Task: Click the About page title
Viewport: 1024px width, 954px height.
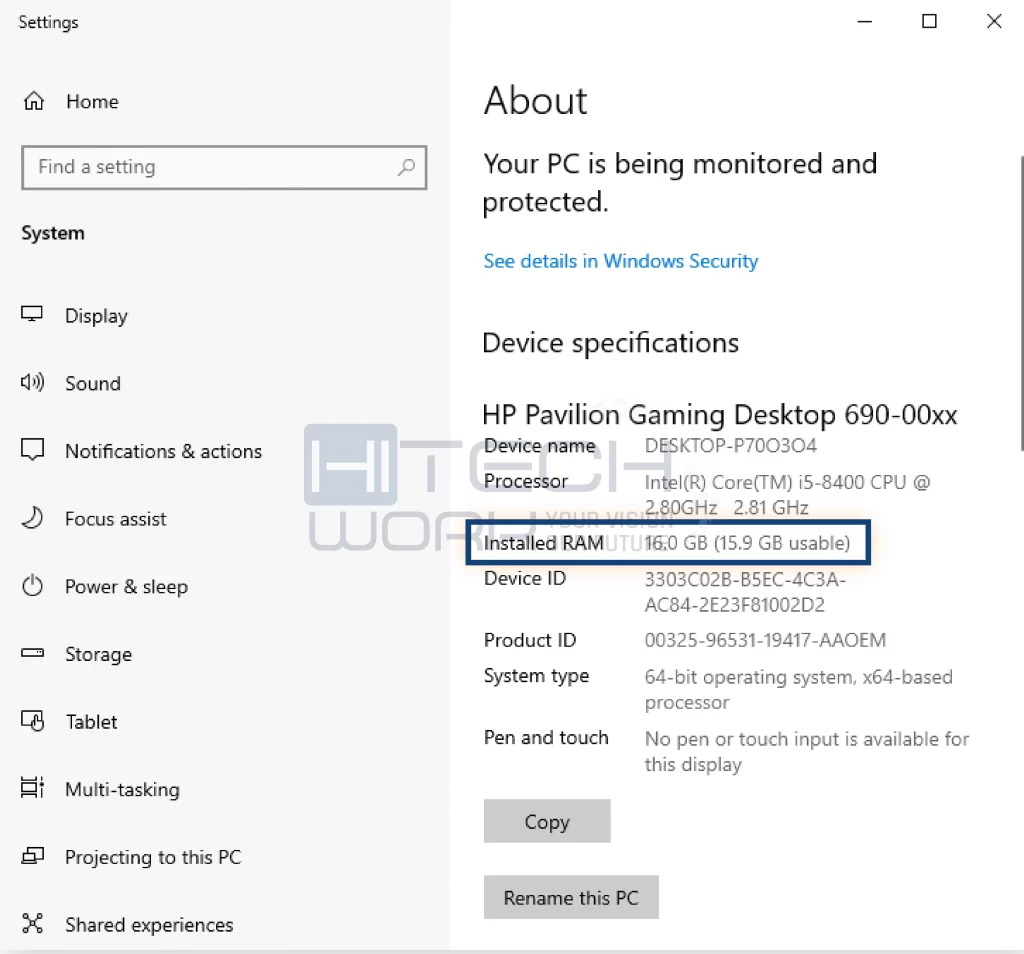Action: coord(535,101)
